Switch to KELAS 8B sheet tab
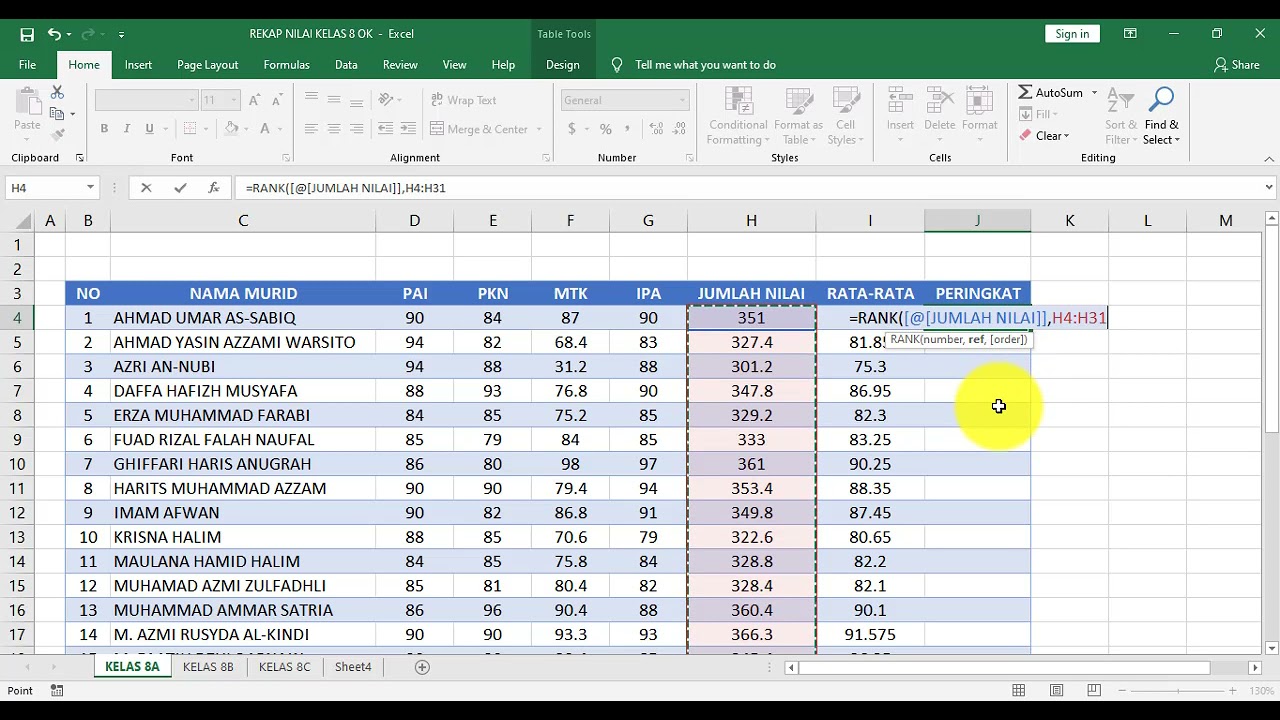Viewport: 1280px width, 720px height. click(x=208, y=667)
